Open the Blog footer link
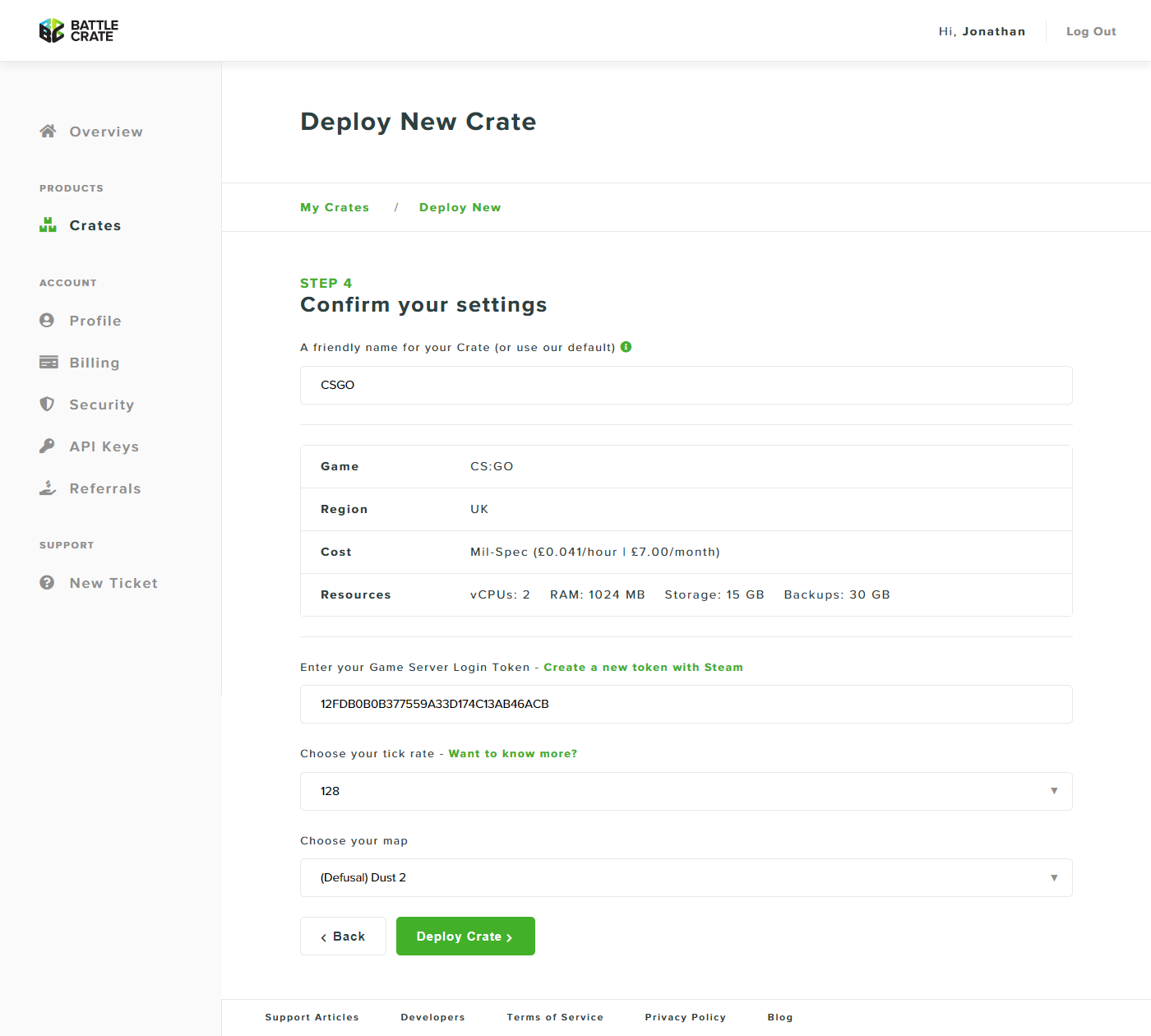Image resolution: width=1151 pixels, height=1036 pixels. tap(780, 1017)
